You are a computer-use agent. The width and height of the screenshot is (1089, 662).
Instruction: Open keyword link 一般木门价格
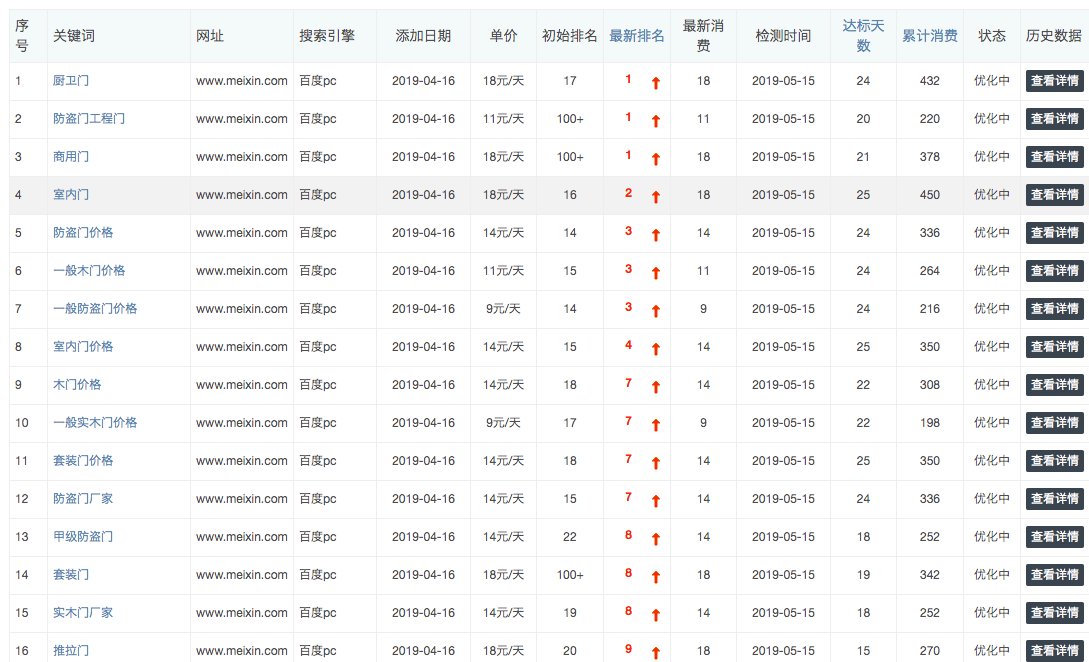point(89,271)
